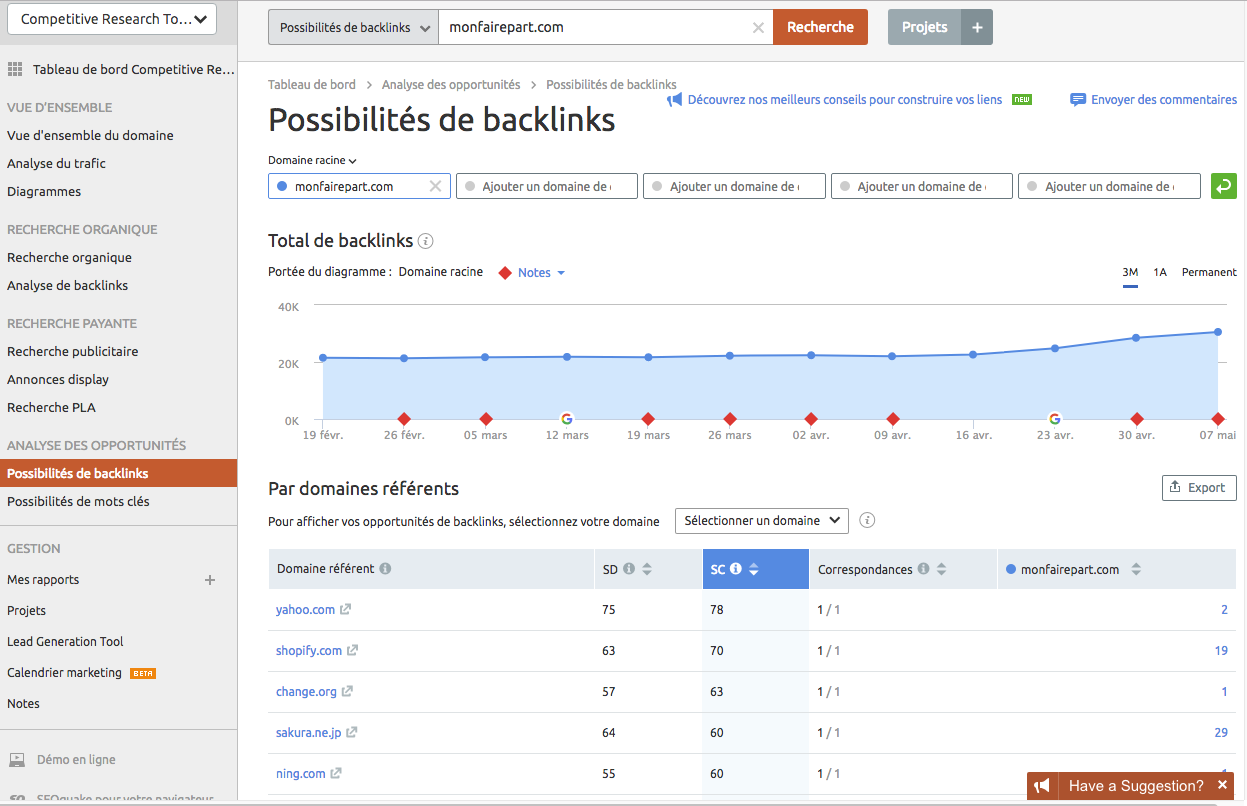Sort the table by SD column
The height and width of the screenshot is (806, 1247).
coord(647,569)
